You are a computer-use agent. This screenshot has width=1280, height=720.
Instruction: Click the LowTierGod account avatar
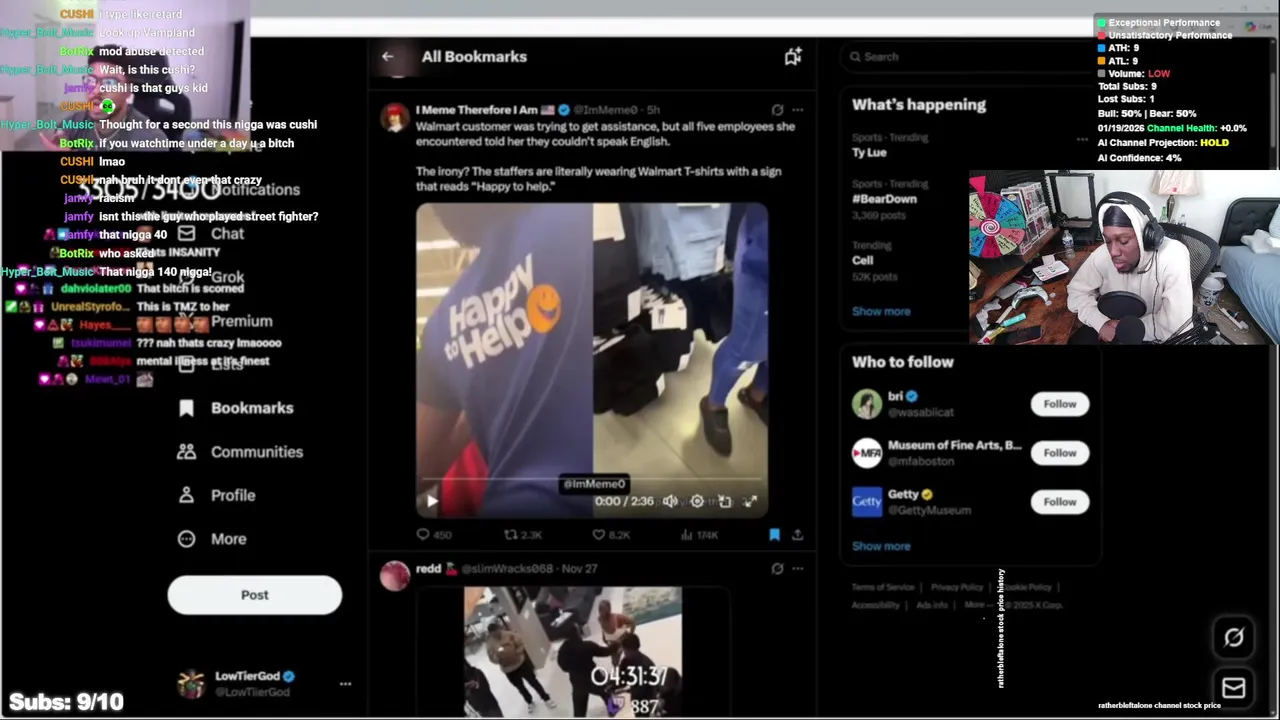pos(191,684)
